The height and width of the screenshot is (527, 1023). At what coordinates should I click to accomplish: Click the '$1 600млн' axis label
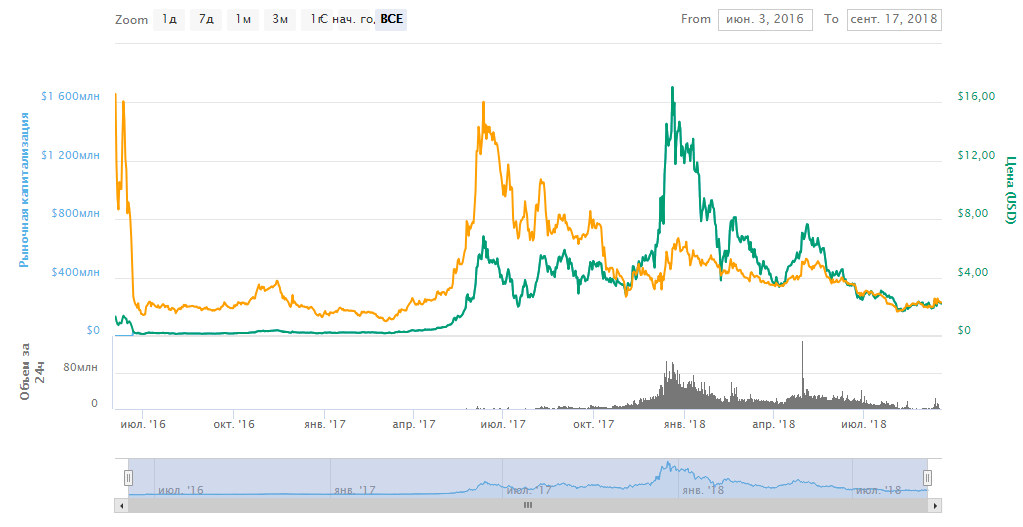[70, 97]
